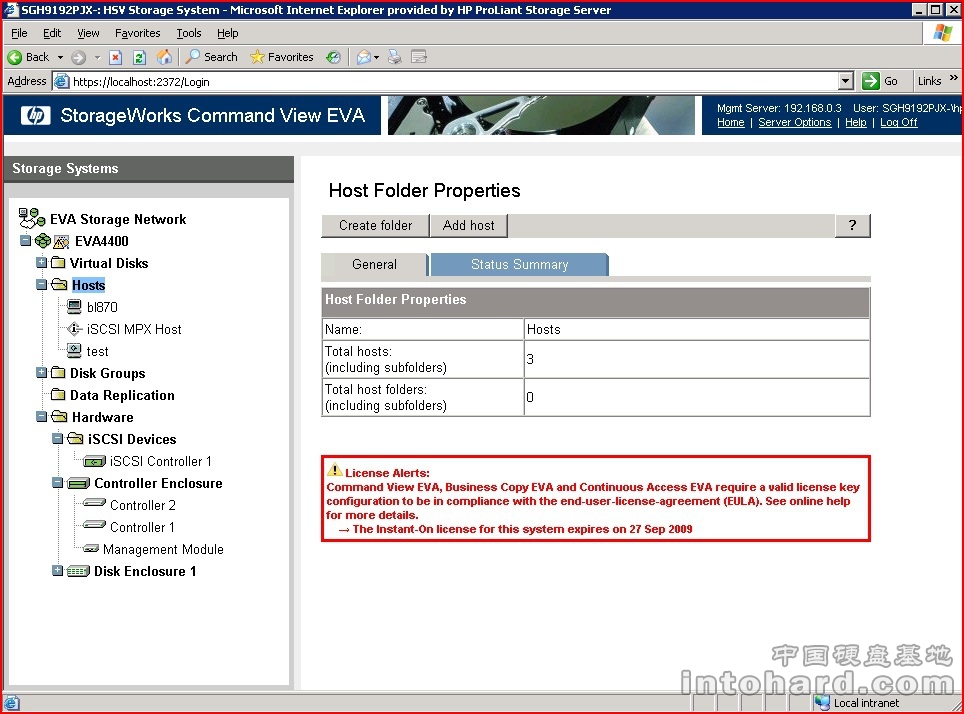Click the test host icon
This screenshot has height=714, width=964.
[x=74, y=351]
